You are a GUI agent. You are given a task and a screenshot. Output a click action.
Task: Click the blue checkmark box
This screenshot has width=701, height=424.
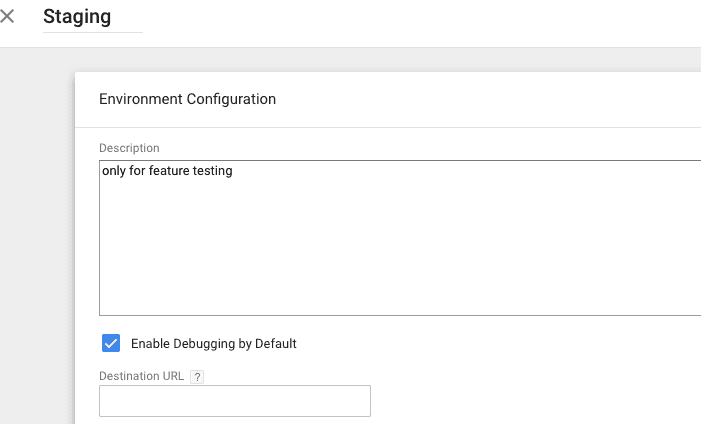click(x=111, y=343)
